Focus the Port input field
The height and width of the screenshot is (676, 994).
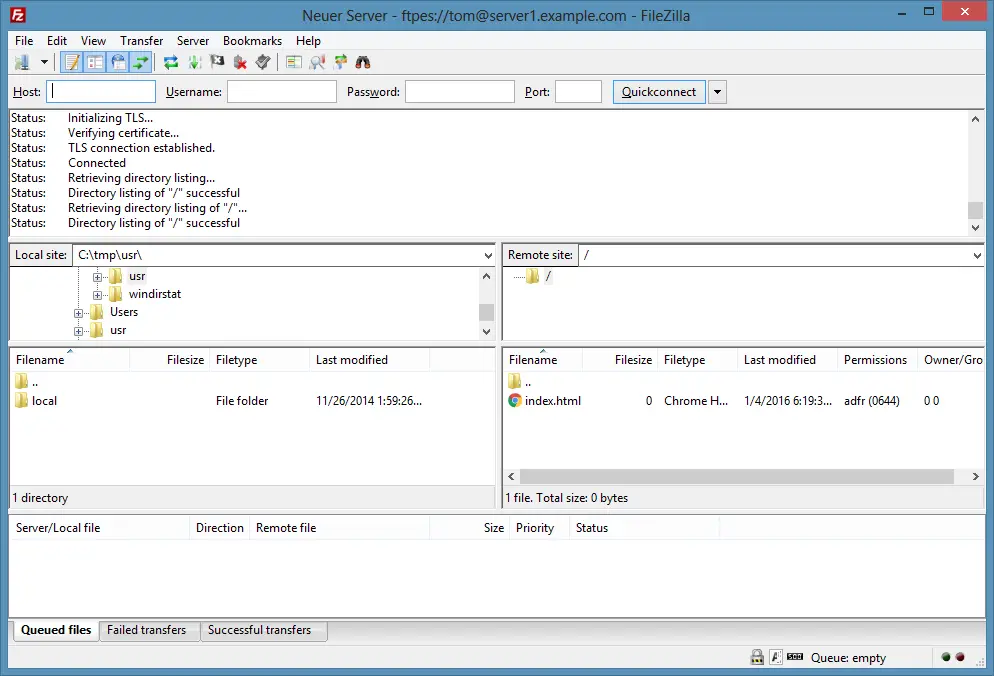click(578, 92)
